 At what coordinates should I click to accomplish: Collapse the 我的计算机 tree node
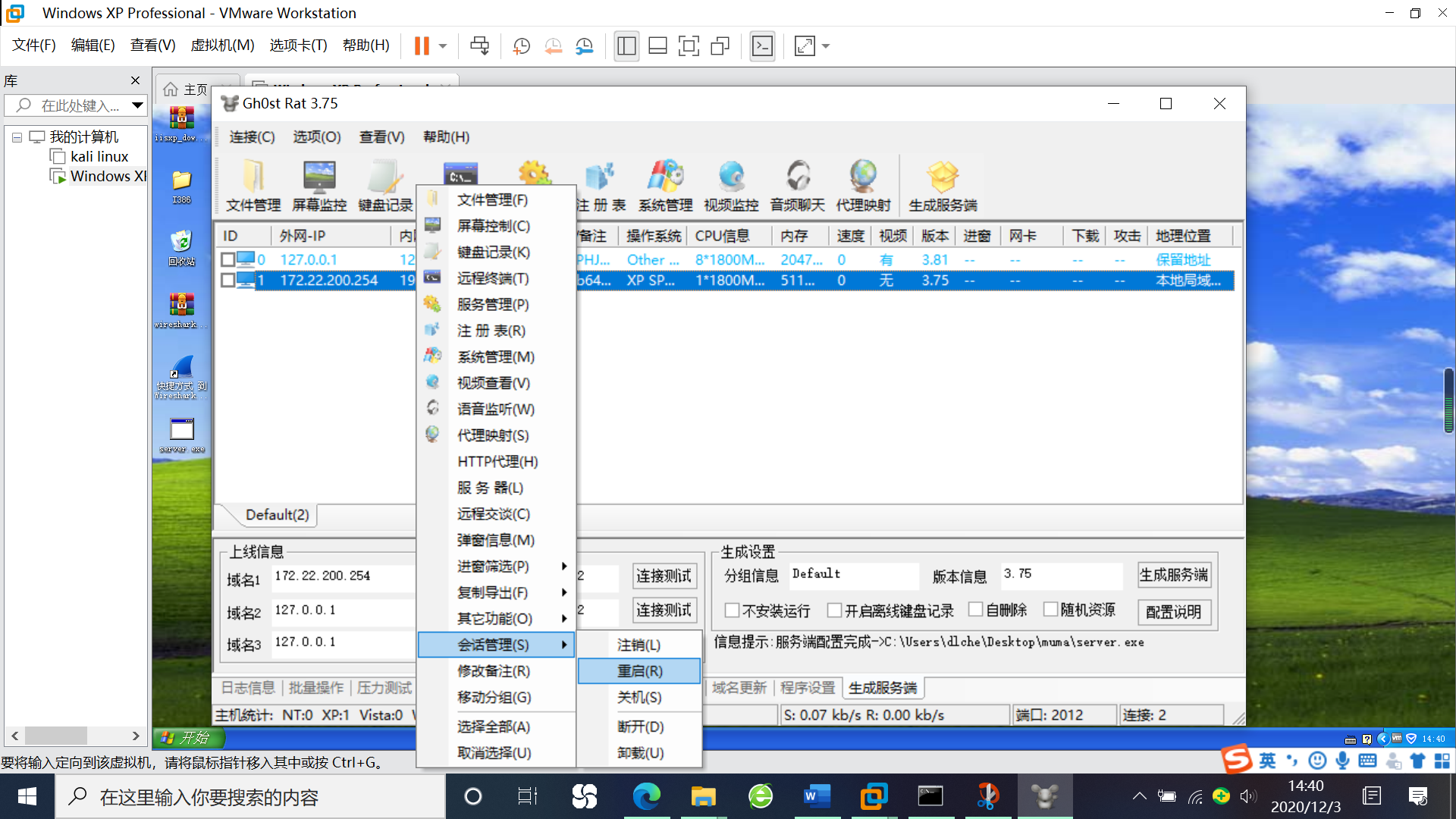pyautogui.click(x=17, y=137)
